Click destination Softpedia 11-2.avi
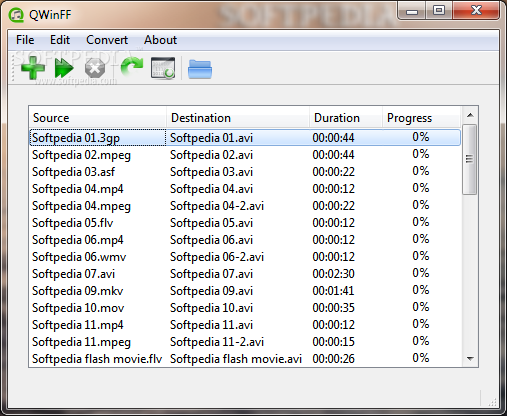 [217, 342]
